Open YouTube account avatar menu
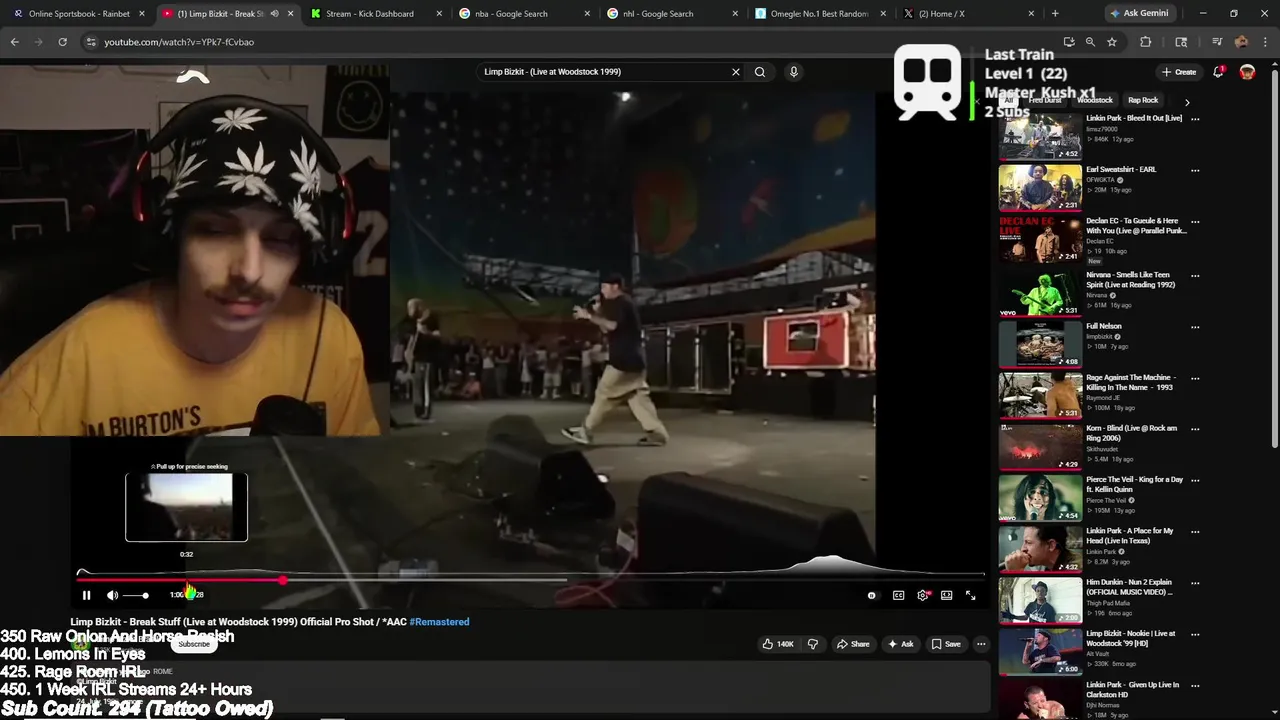 click(x=1247, y=72)
